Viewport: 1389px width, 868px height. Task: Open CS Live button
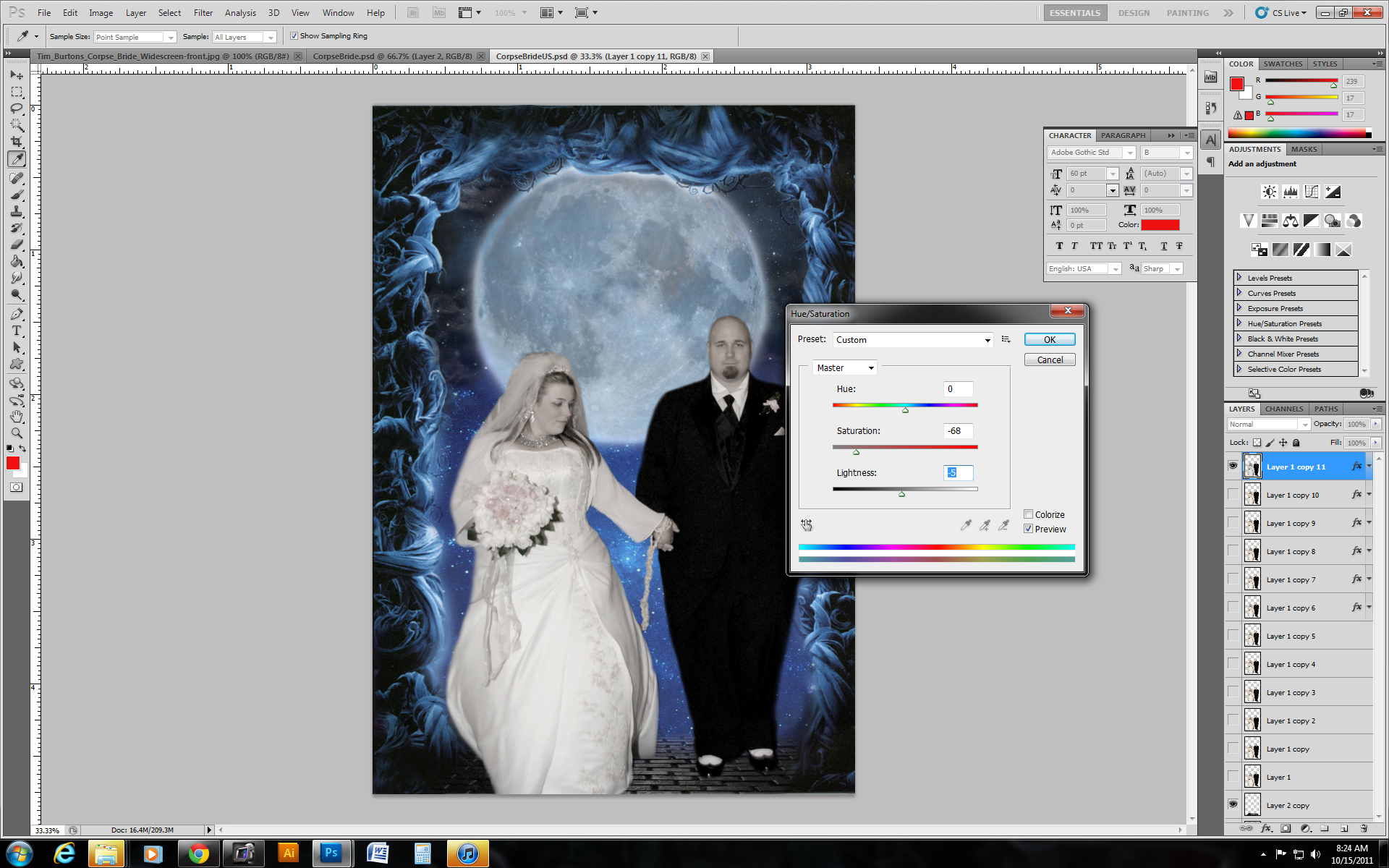click(1282, 13)
